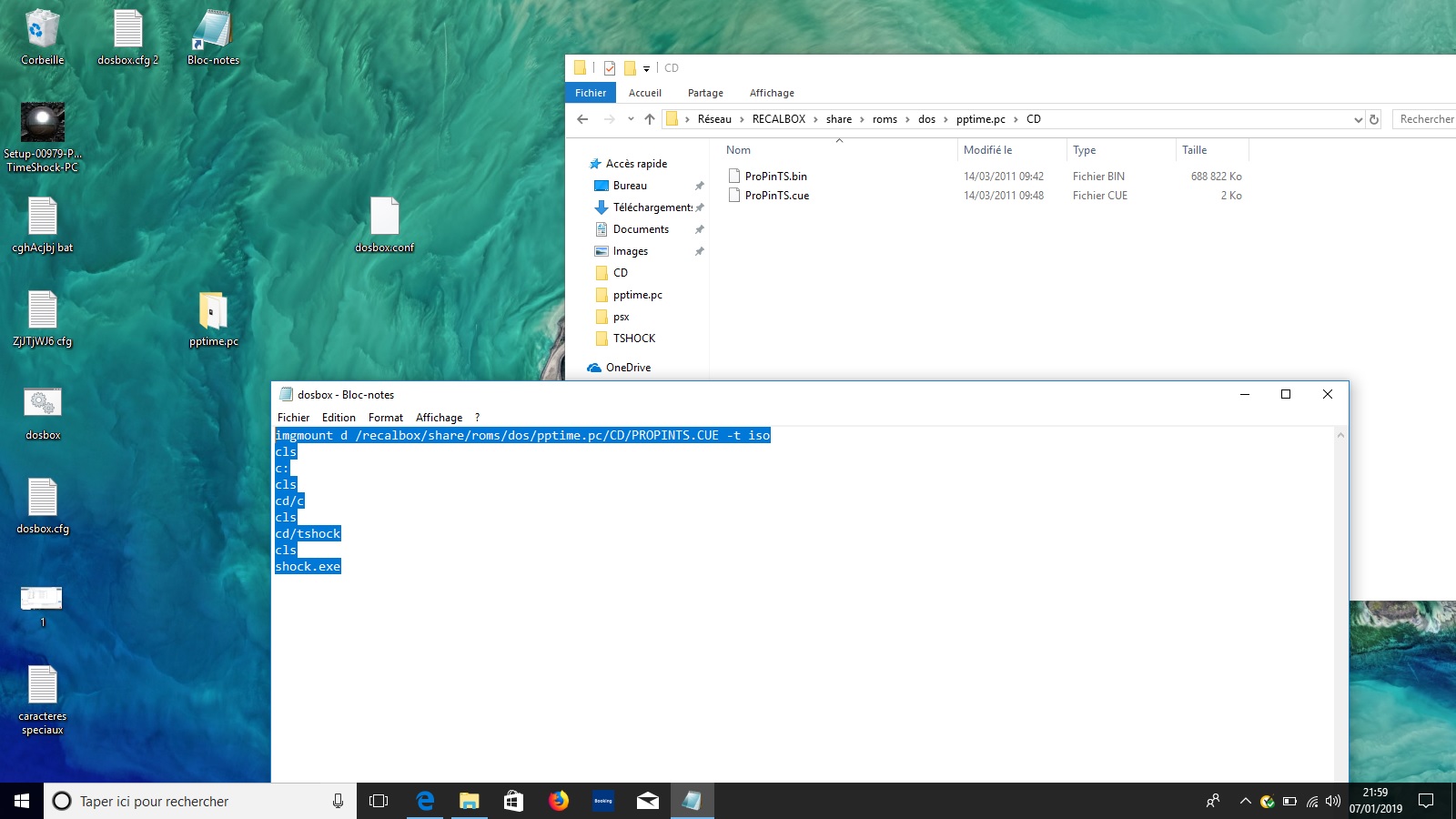Click roms in the address path
The width and height of the screenshot is (1456, 819).
885,119
